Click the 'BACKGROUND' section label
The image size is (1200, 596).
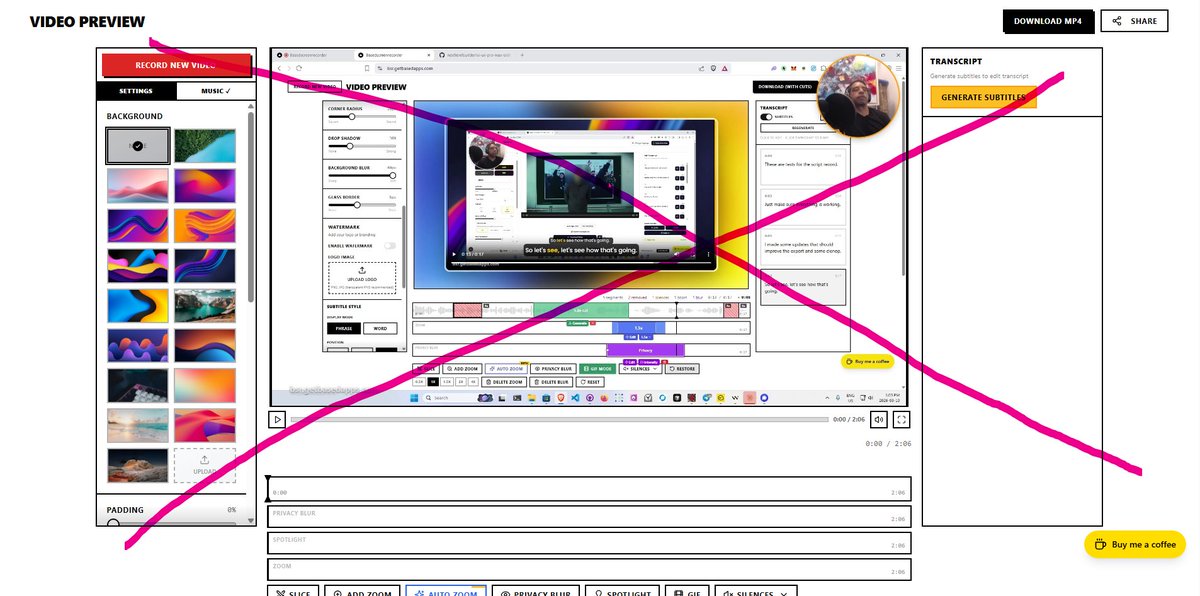[135, 116]
